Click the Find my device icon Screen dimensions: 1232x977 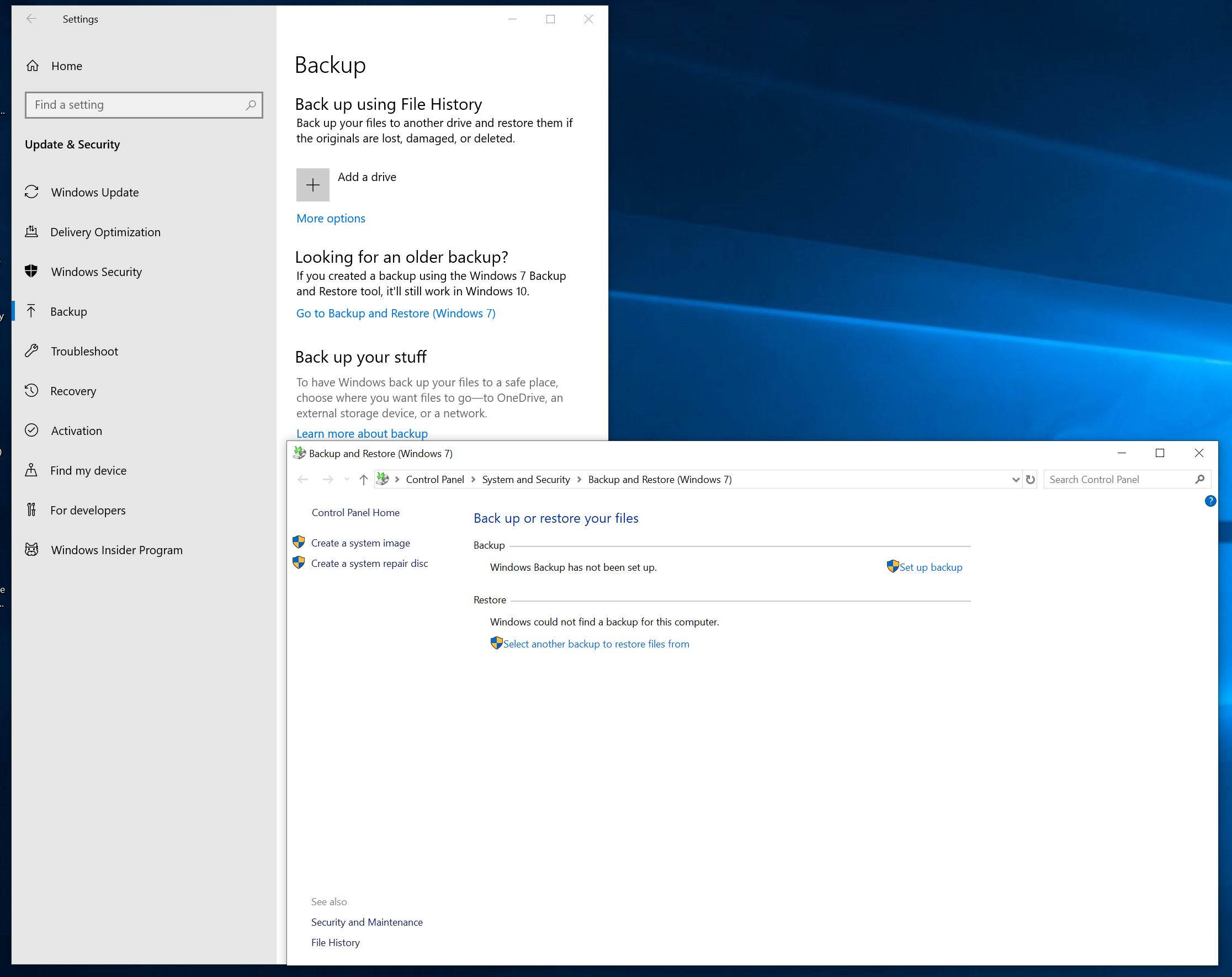click(32, 470)
